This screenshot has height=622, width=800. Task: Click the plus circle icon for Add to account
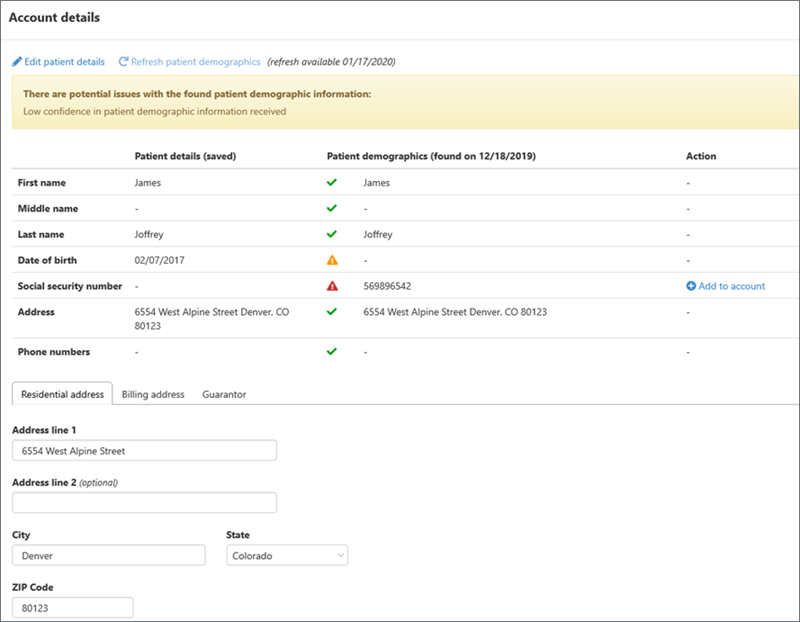(x=691, y=286)
